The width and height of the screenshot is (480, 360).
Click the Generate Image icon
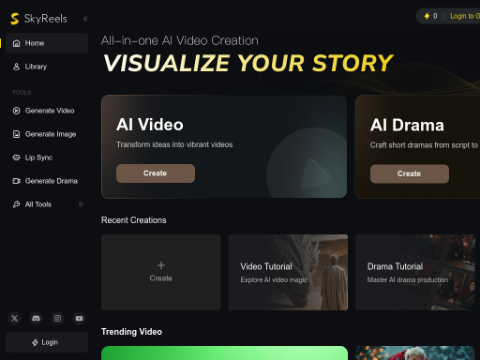point(16,134)
